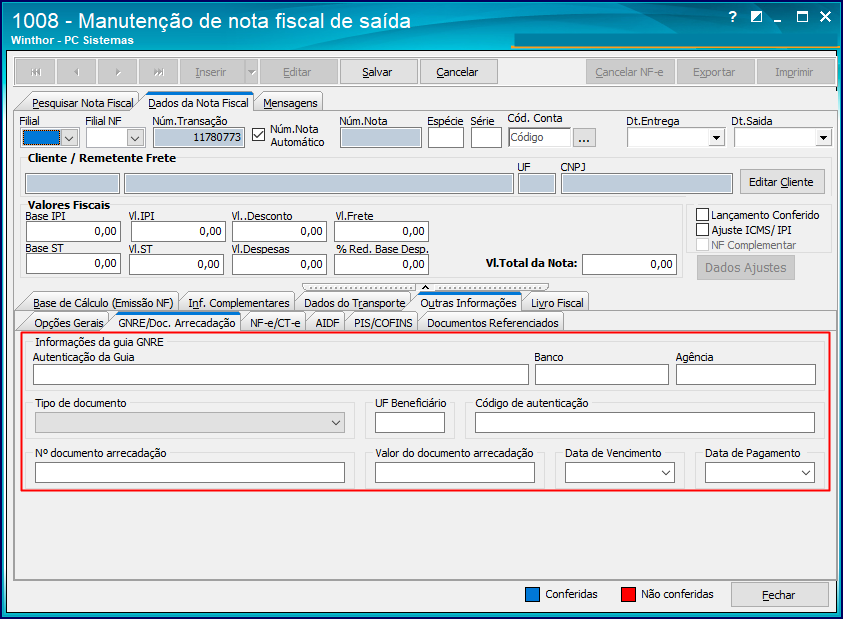This screenshot has height=619, width=843.
Task: Collapse panel with splitter up arrow
Action: (x=425, y=287)
